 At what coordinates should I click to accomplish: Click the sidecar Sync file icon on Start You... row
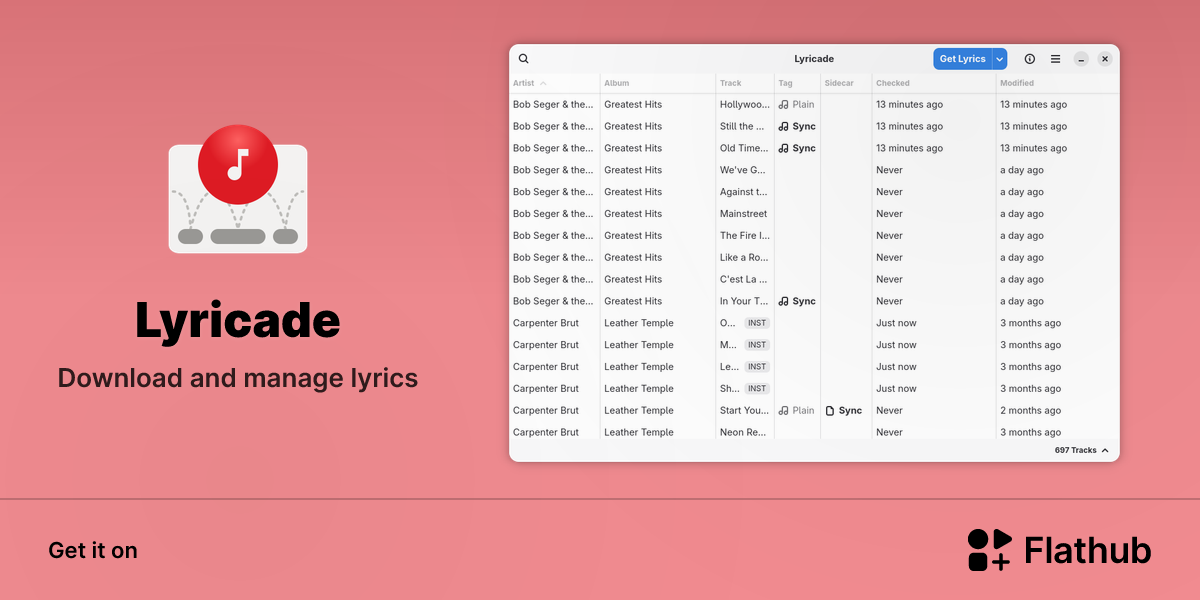coord(830,410)
